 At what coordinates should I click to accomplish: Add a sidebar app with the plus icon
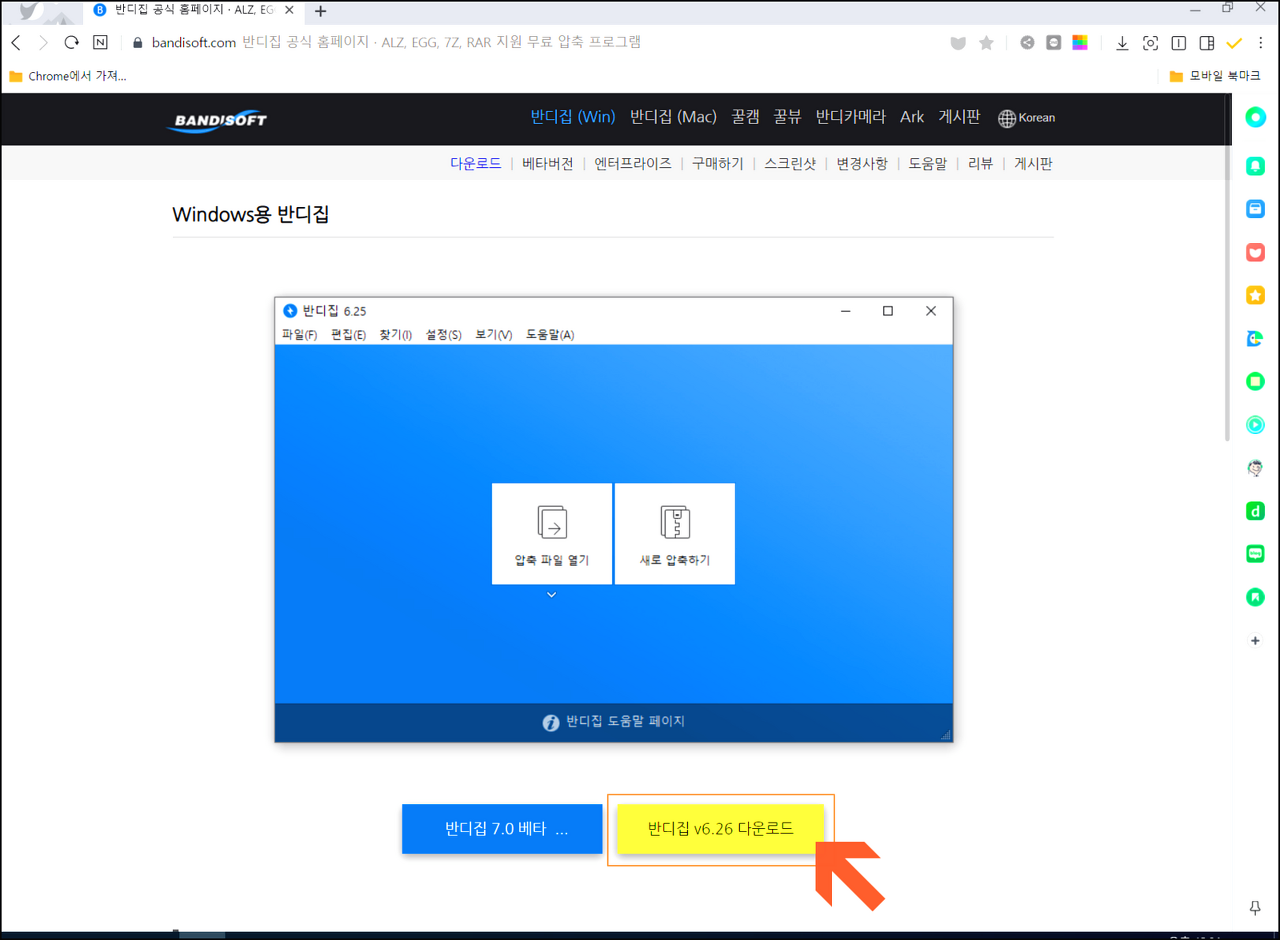(x=1255, y=640)
